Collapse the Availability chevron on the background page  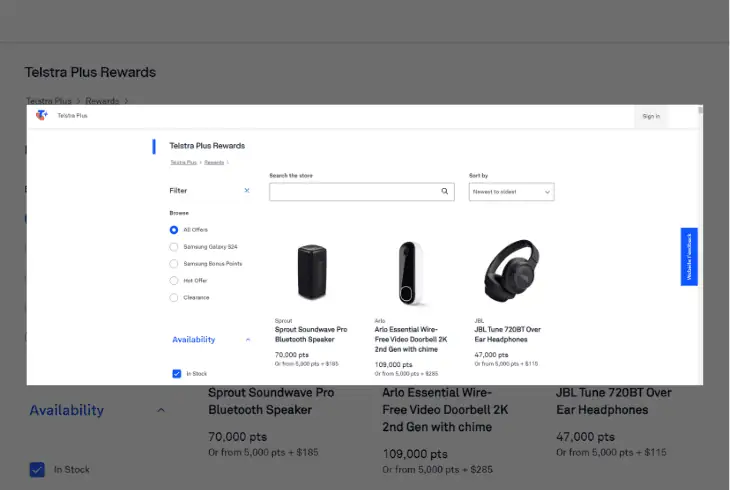click(x=161, y=410)
